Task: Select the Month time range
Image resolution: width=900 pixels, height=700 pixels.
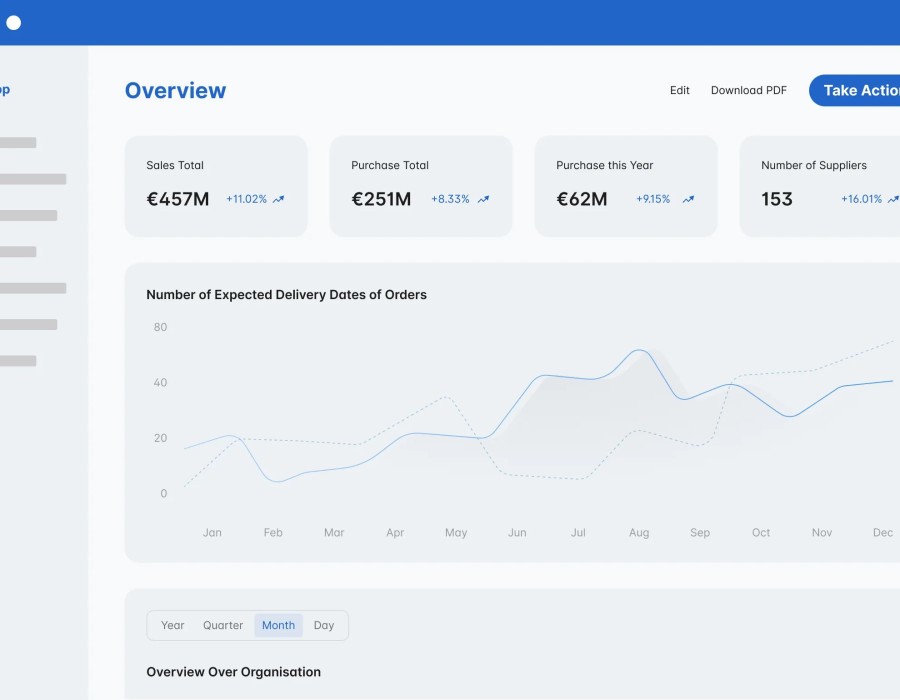Action: [x=278, y=625]
